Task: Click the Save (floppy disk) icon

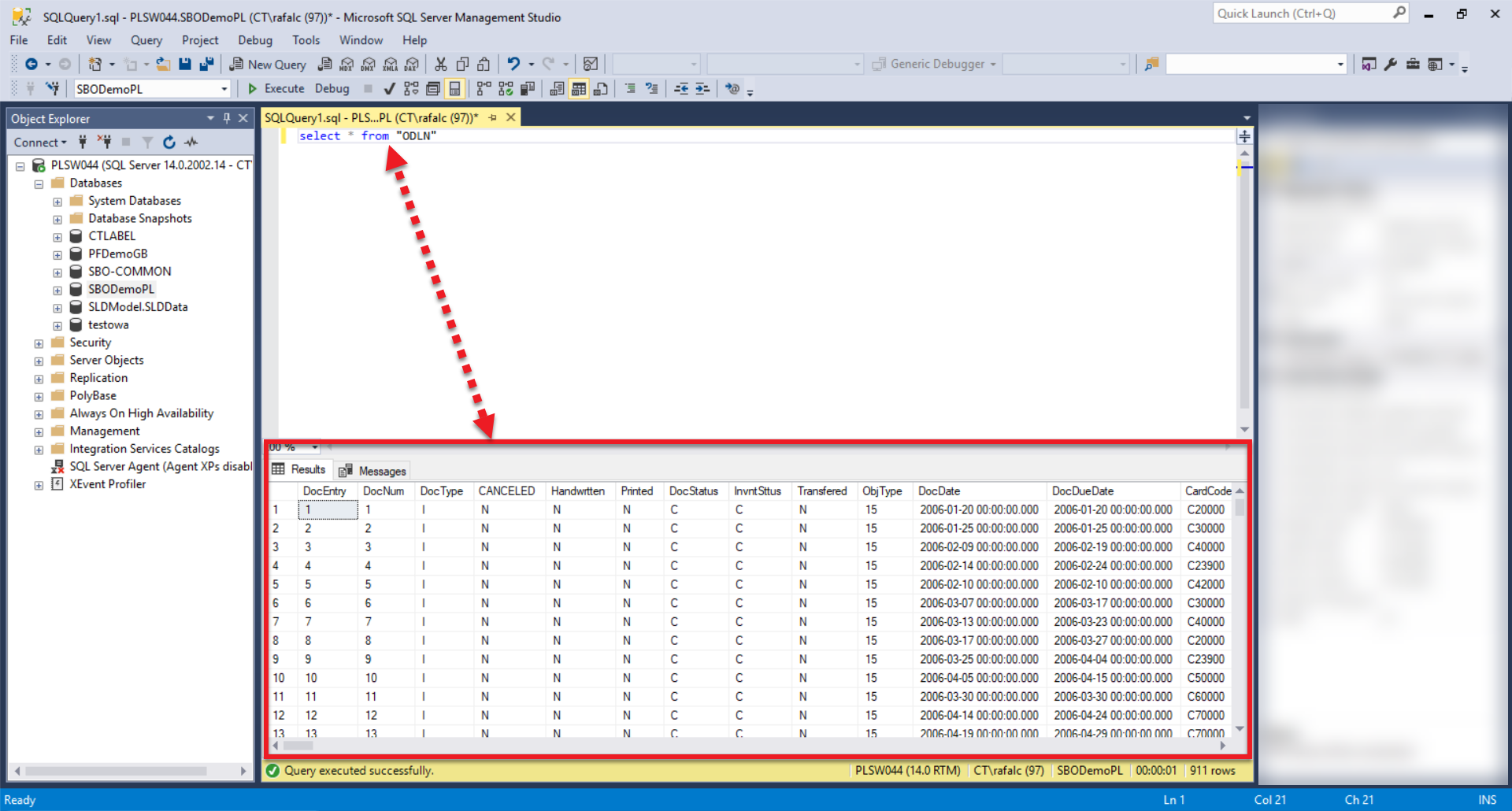Action: tap(185, 65)
